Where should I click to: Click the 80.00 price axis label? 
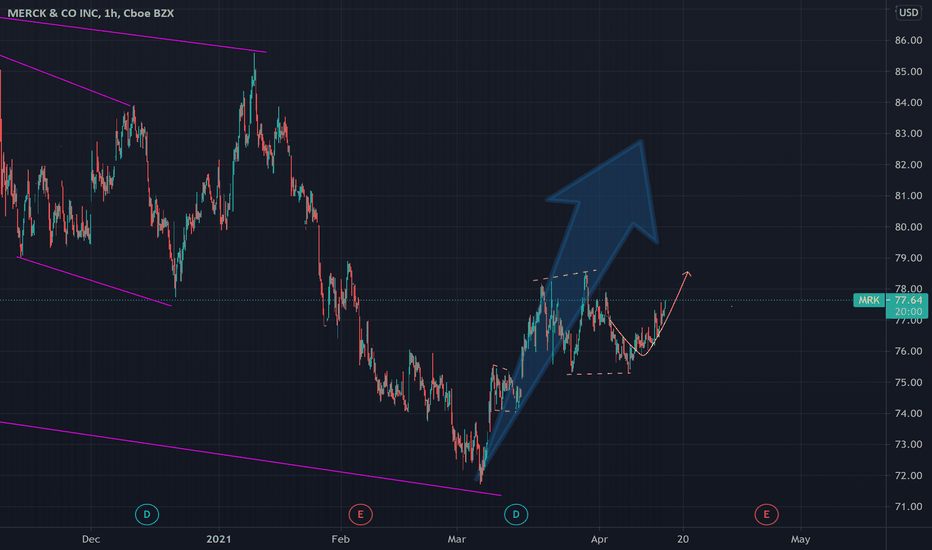[909, 227]
